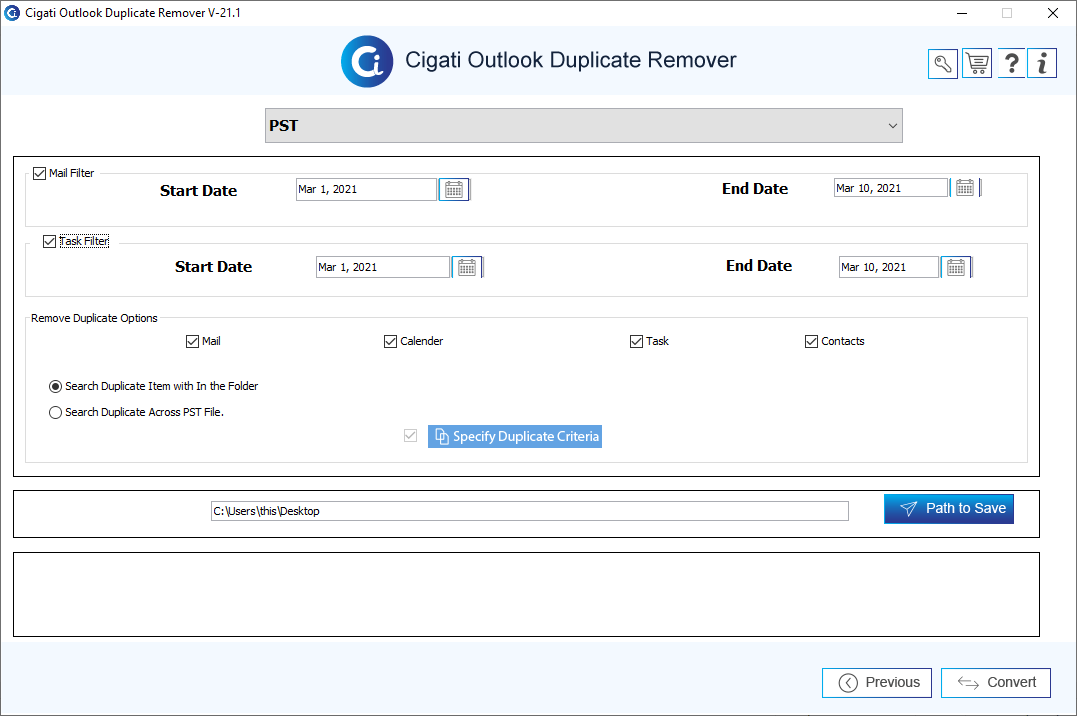The width and height of the screenshot is (1077, 716).
Task: Open calendar picker for Task Filter Start Date
Action: 467,267
